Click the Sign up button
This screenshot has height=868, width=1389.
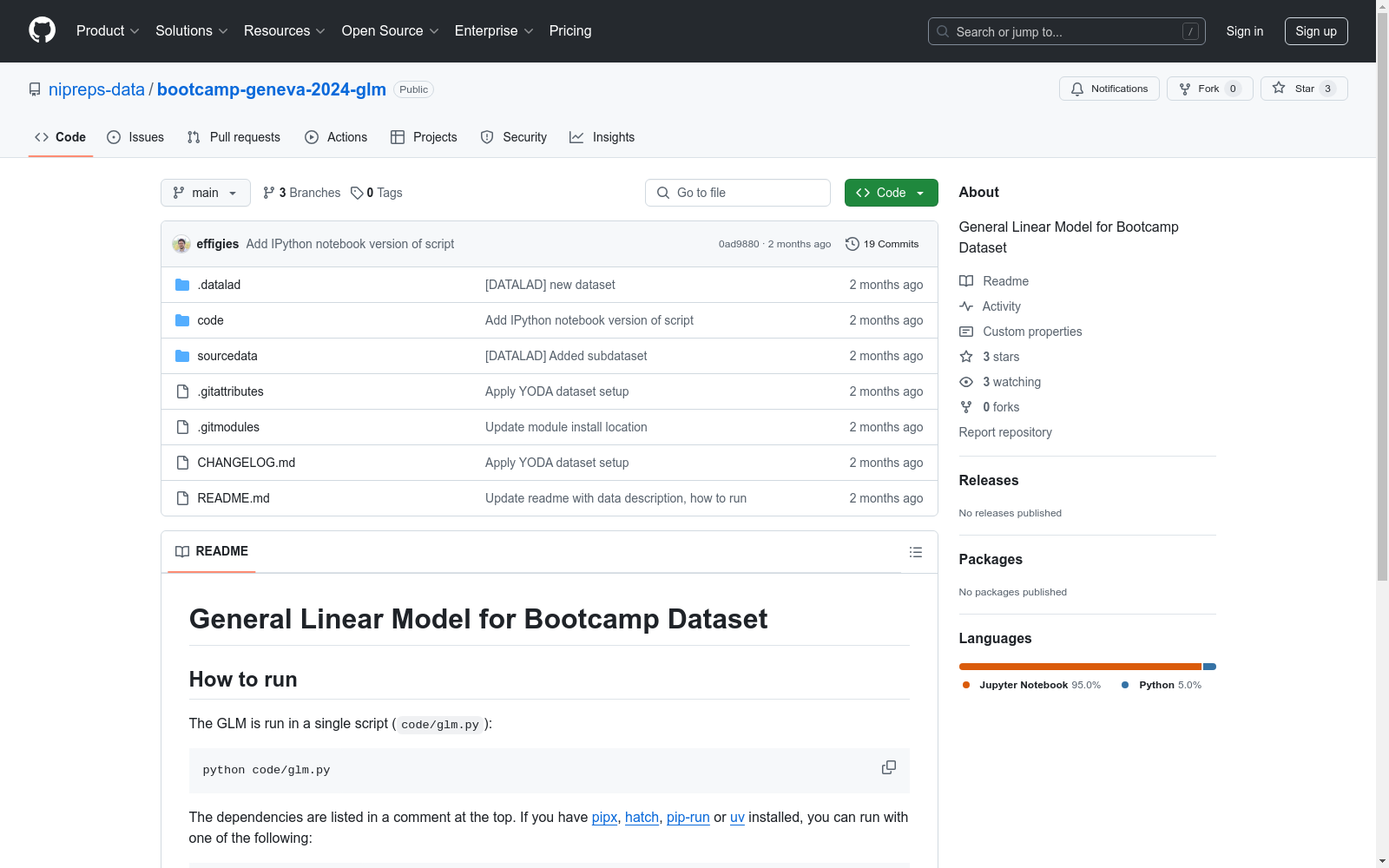1316,31
